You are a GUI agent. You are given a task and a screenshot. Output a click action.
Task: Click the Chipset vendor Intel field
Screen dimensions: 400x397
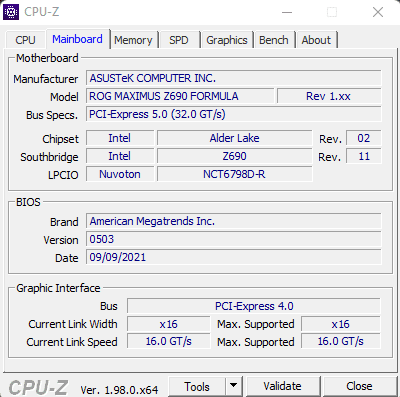pos(120,138)
